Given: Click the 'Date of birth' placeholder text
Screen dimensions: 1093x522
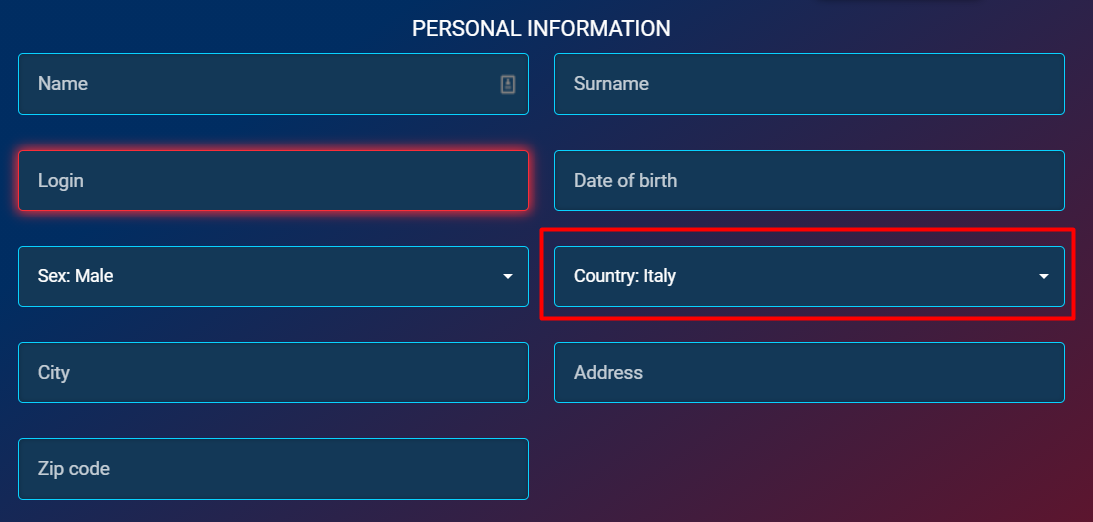Looking at the screenshot, I should coord(625,181).
